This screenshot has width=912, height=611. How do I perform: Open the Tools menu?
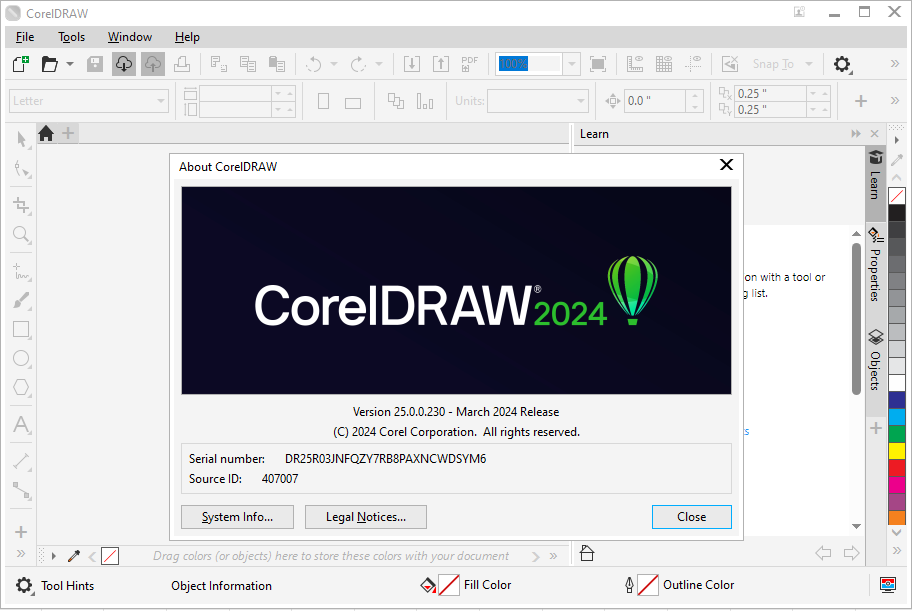click(71, 37)
